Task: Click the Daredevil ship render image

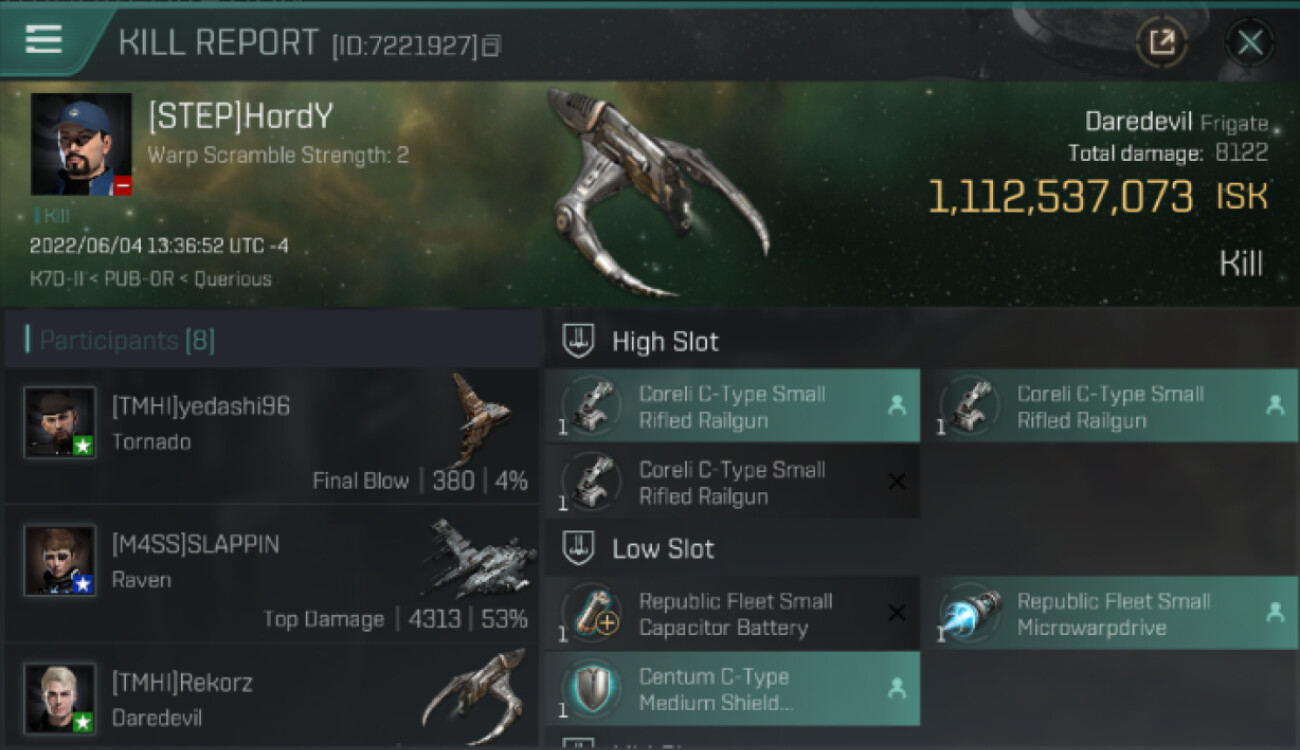Action: point(660,192)
